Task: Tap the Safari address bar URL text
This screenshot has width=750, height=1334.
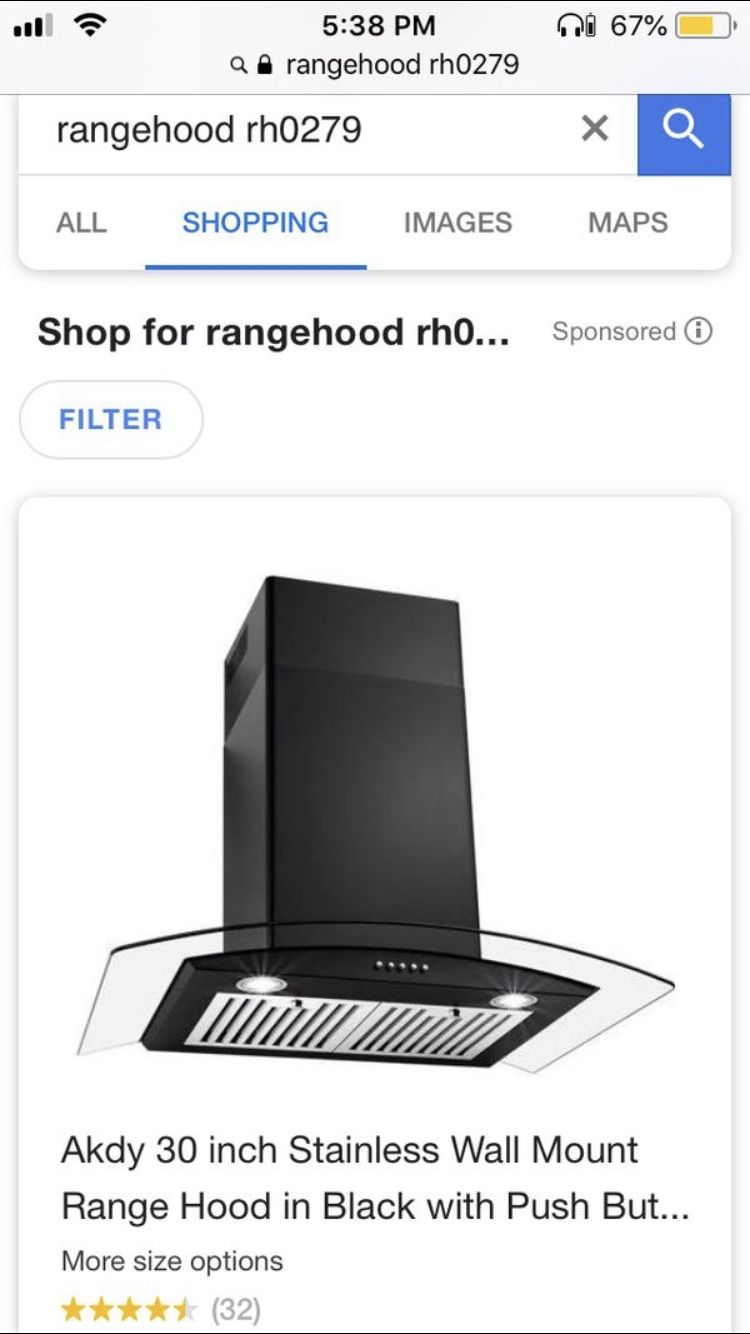Action: [402, 65]
